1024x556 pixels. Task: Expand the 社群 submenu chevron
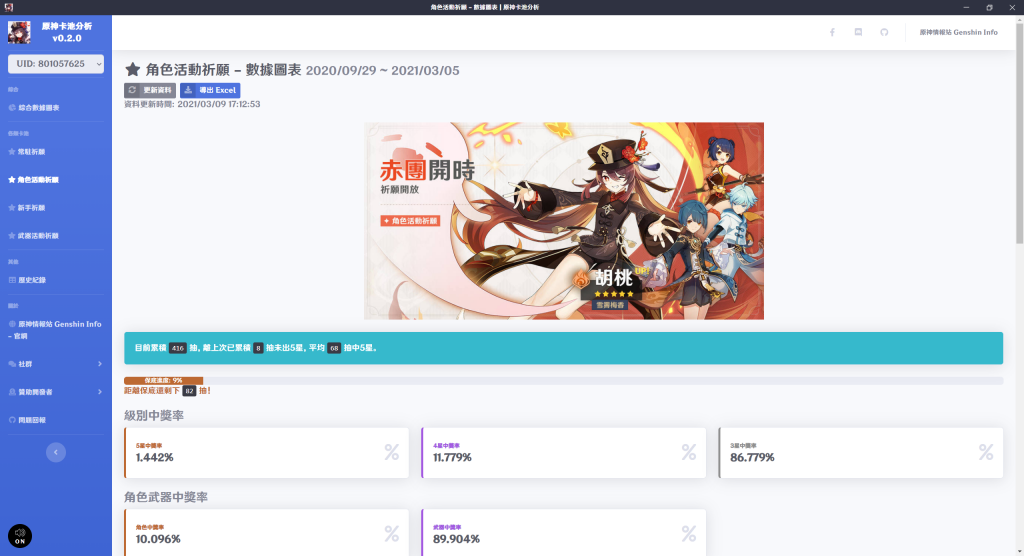[x=100, y=364]
